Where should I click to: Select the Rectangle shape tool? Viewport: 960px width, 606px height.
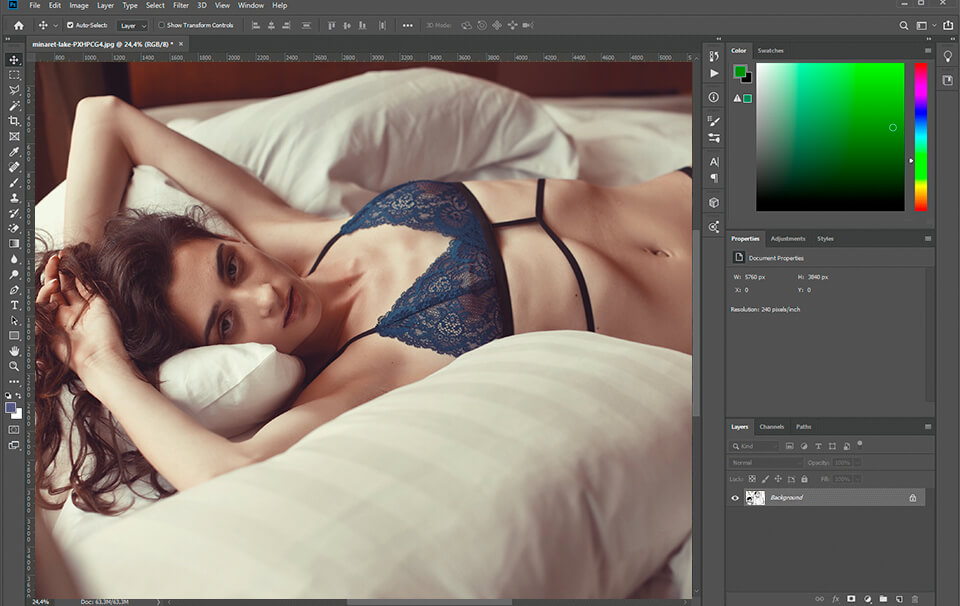(x=14, y=335)
